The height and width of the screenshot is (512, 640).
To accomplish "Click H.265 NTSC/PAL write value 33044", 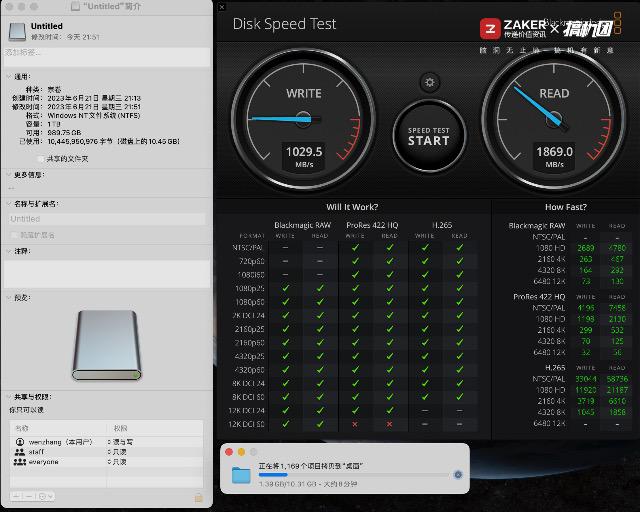I will coord(586,379).
